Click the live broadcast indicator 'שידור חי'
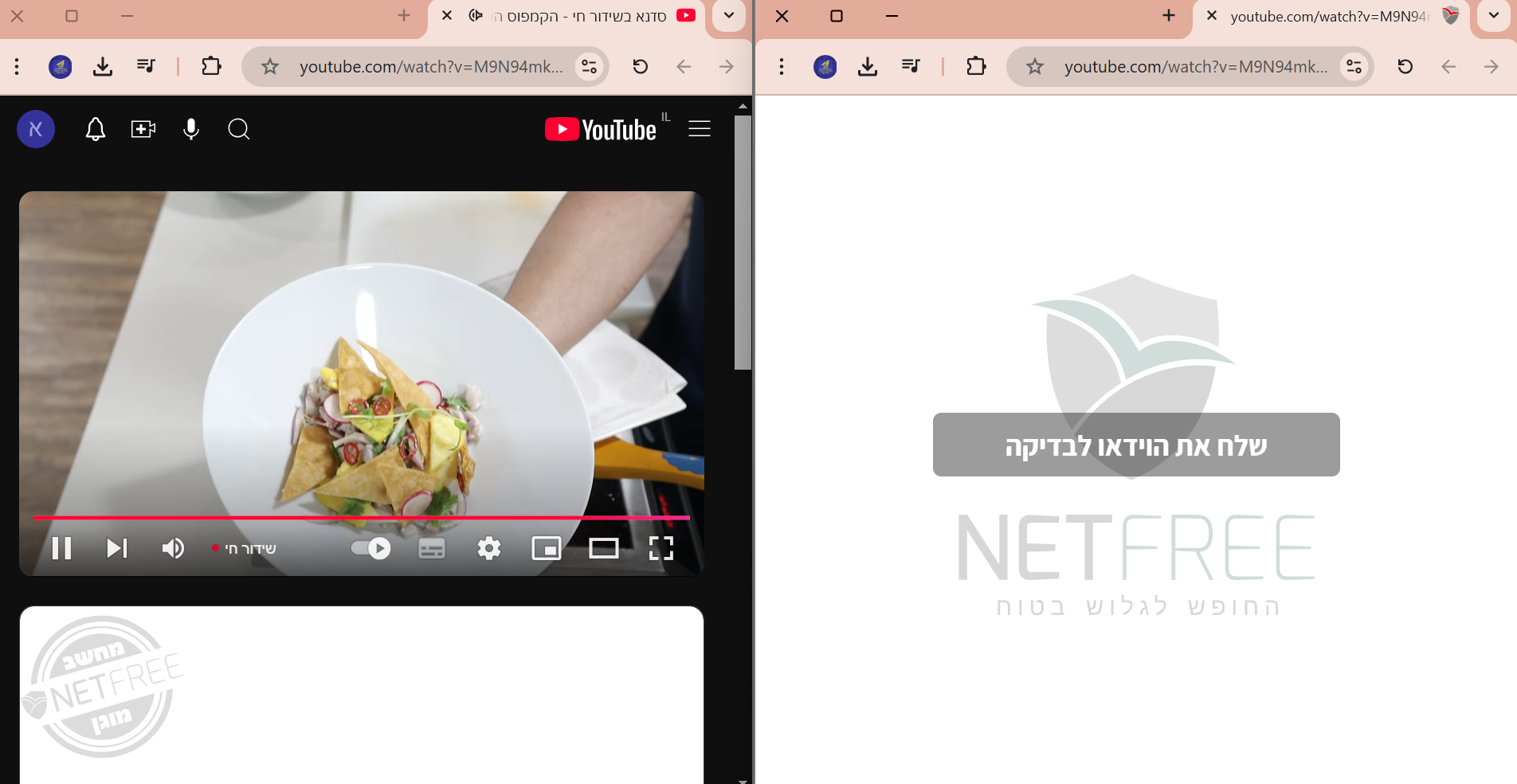 245,548
